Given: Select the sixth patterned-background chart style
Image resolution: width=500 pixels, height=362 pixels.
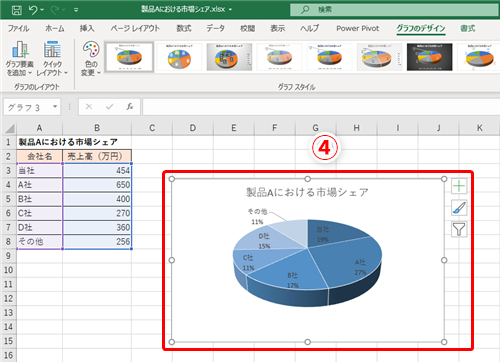Looking at the screenshot, I should pyautogui.click(x=379, y=57).
